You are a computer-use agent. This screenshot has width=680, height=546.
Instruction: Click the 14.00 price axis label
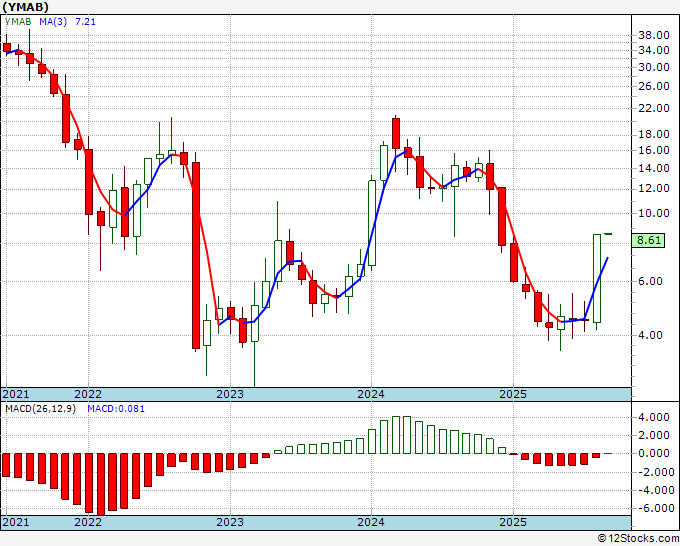tap(654, 168)
